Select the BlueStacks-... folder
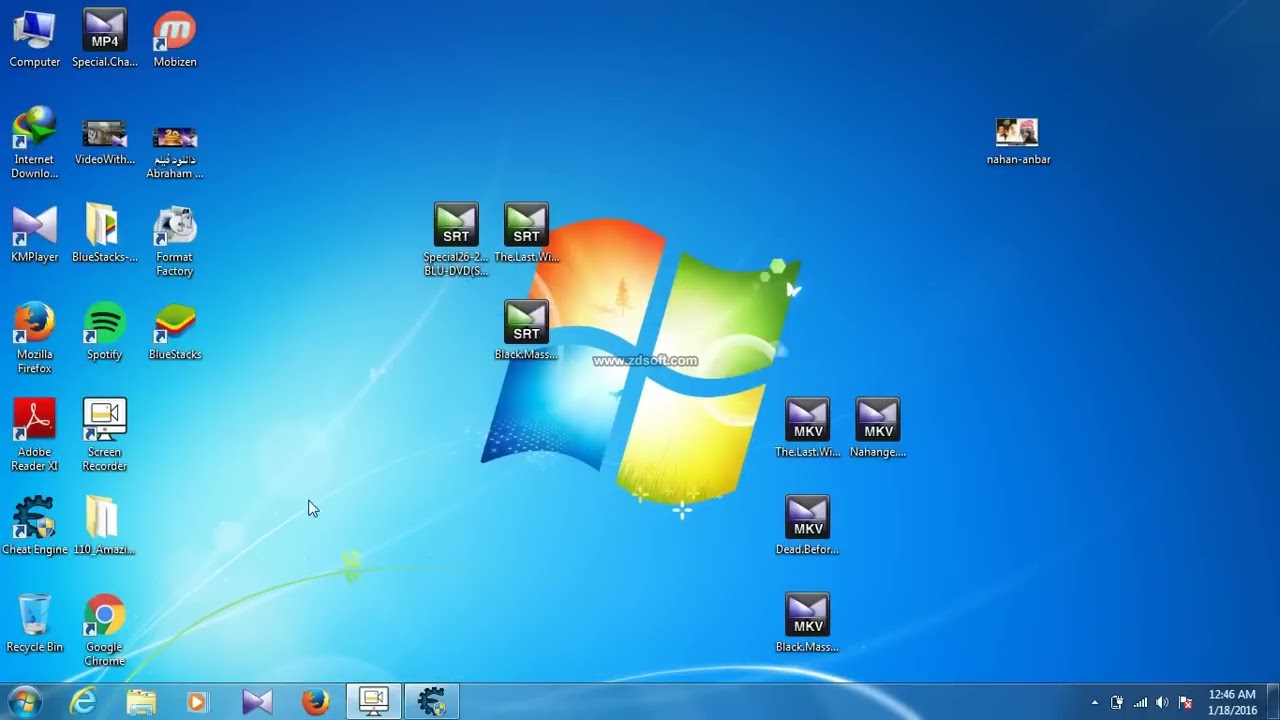 click(105, 234)
